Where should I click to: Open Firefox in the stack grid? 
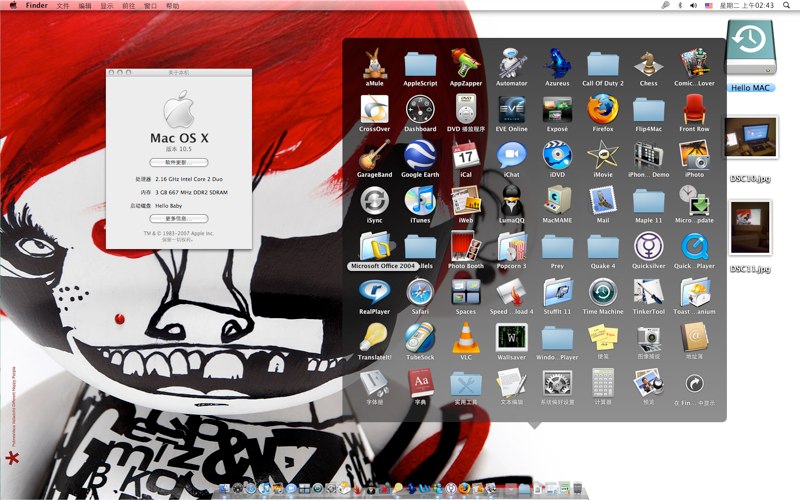(603, 109)
